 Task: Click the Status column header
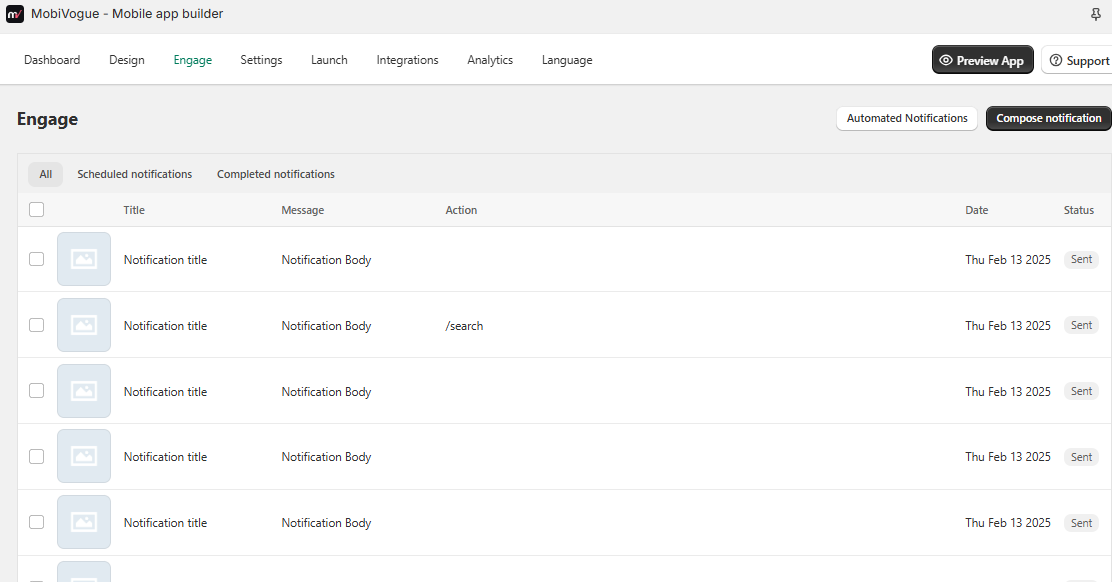[x=1079, y=211]
